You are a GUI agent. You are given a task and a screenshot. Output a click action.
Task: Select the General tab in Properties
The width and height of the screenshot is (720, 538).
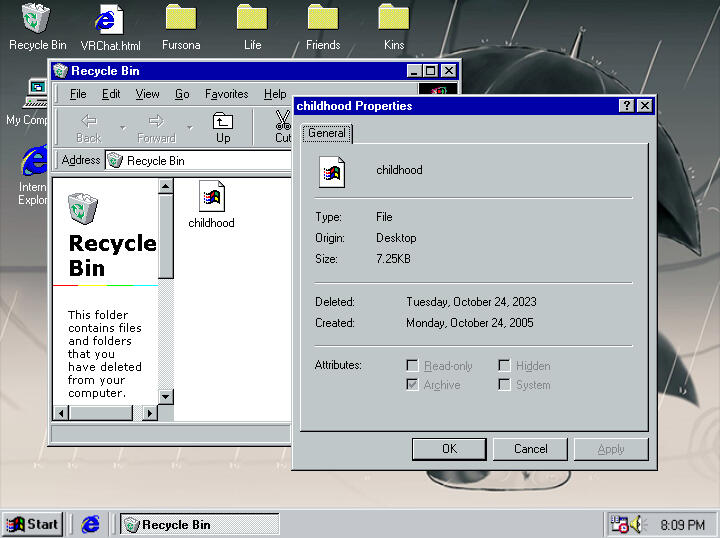click(327, 133)
